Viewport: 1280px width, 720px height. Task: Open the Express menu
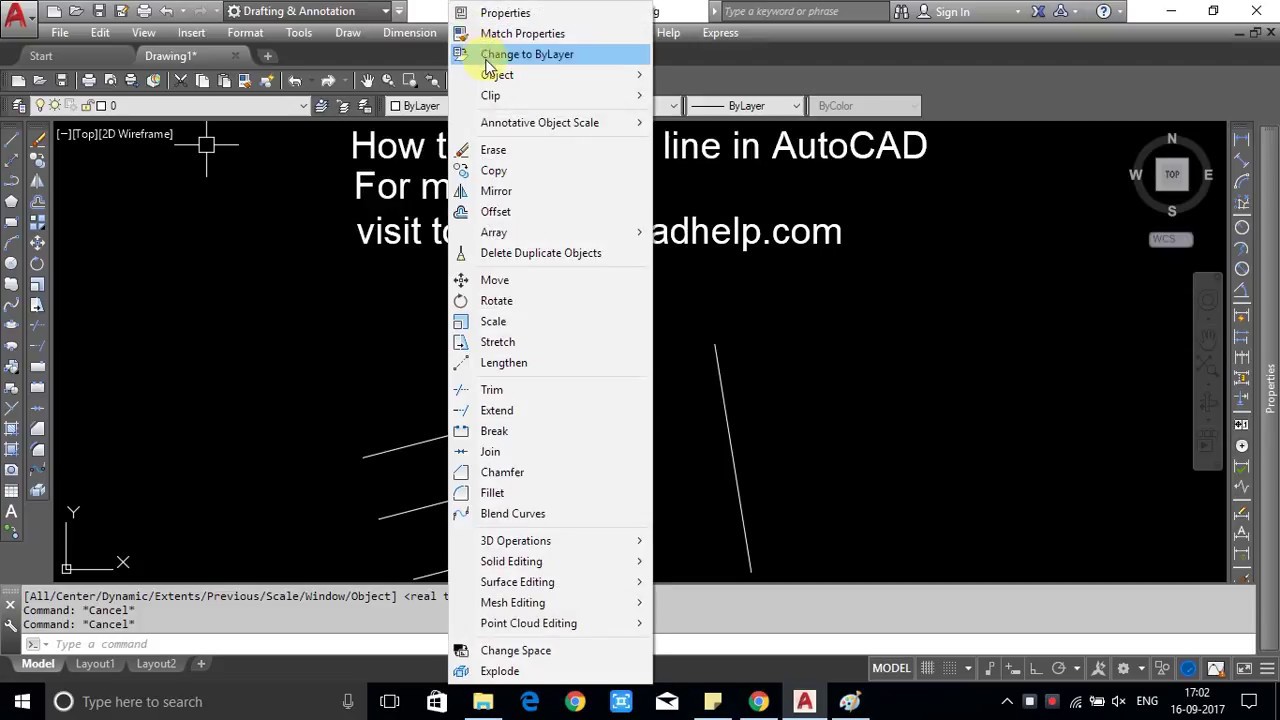[720, 33]
